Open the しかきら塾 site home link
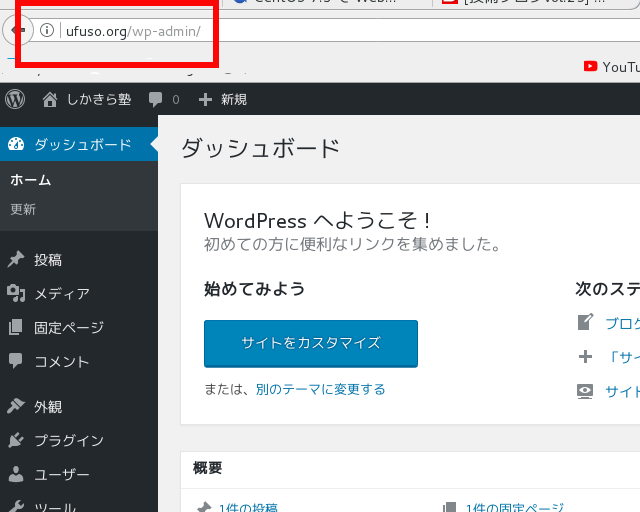Screen dimensions: 640x512 pyautogui.click(x=87, y=99)
